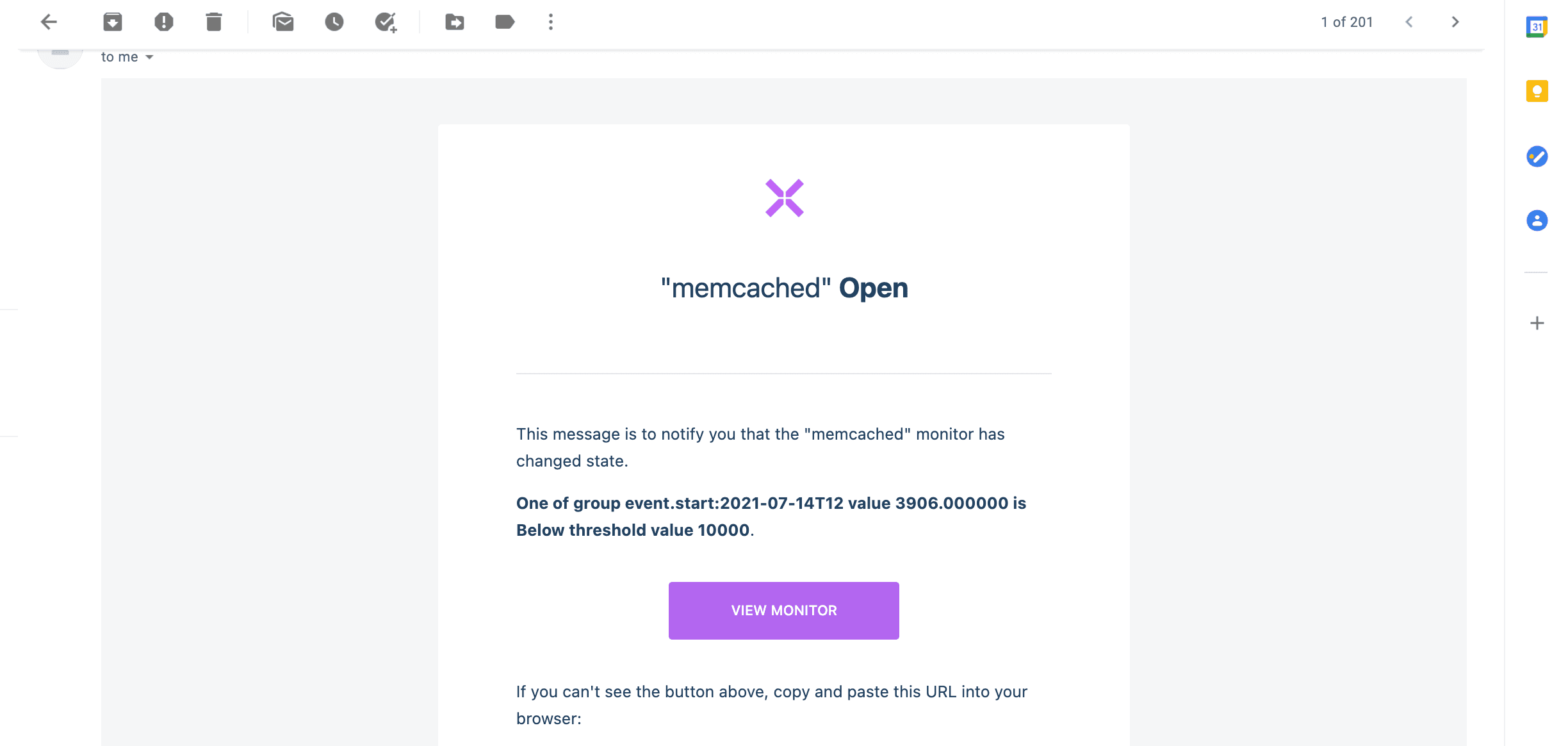Image resolution: width=1568 pixels, height=746 pixels.
Task: Mark the email as unread
Action: 283,22
